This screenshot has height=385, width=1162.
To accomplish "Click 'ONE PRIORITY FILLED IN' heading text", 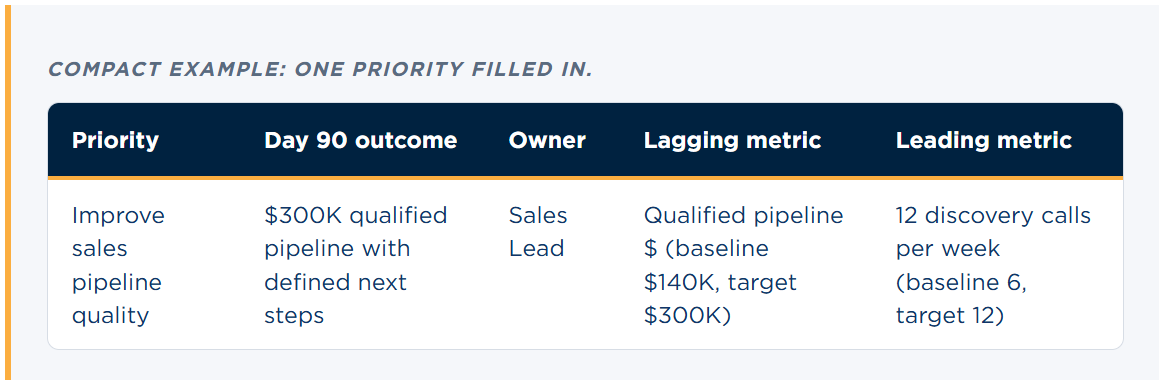I will [x=443, y=70].
